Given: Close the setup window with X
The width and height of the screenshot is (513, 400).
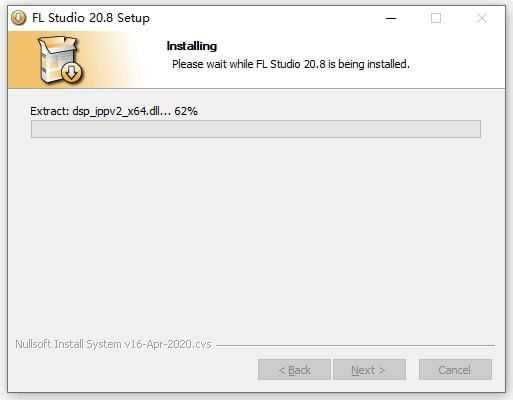Looking at the screenshot, I should (x=482, y=18).
